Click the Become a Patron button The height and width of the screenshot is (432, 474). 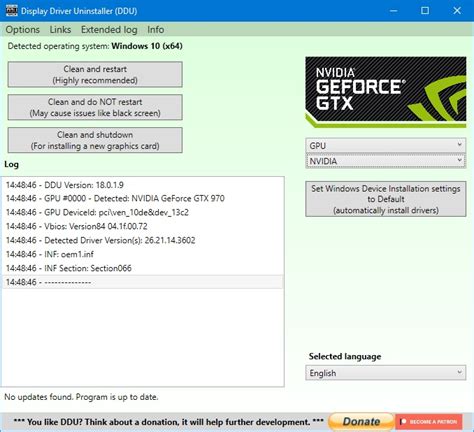click(x=429, y=422)
